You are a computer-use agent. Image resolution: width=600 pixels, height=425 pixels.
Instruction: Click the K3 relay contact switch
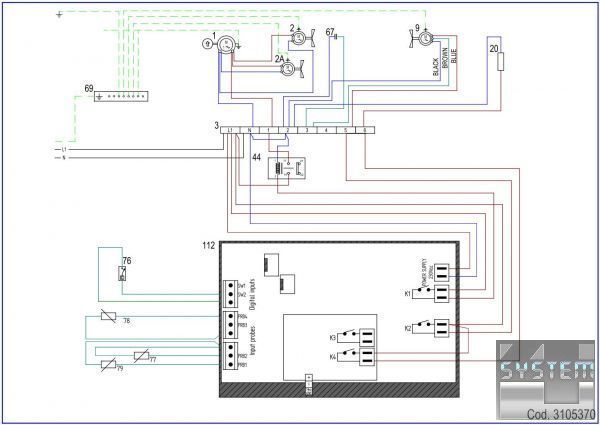click(350, 336)
